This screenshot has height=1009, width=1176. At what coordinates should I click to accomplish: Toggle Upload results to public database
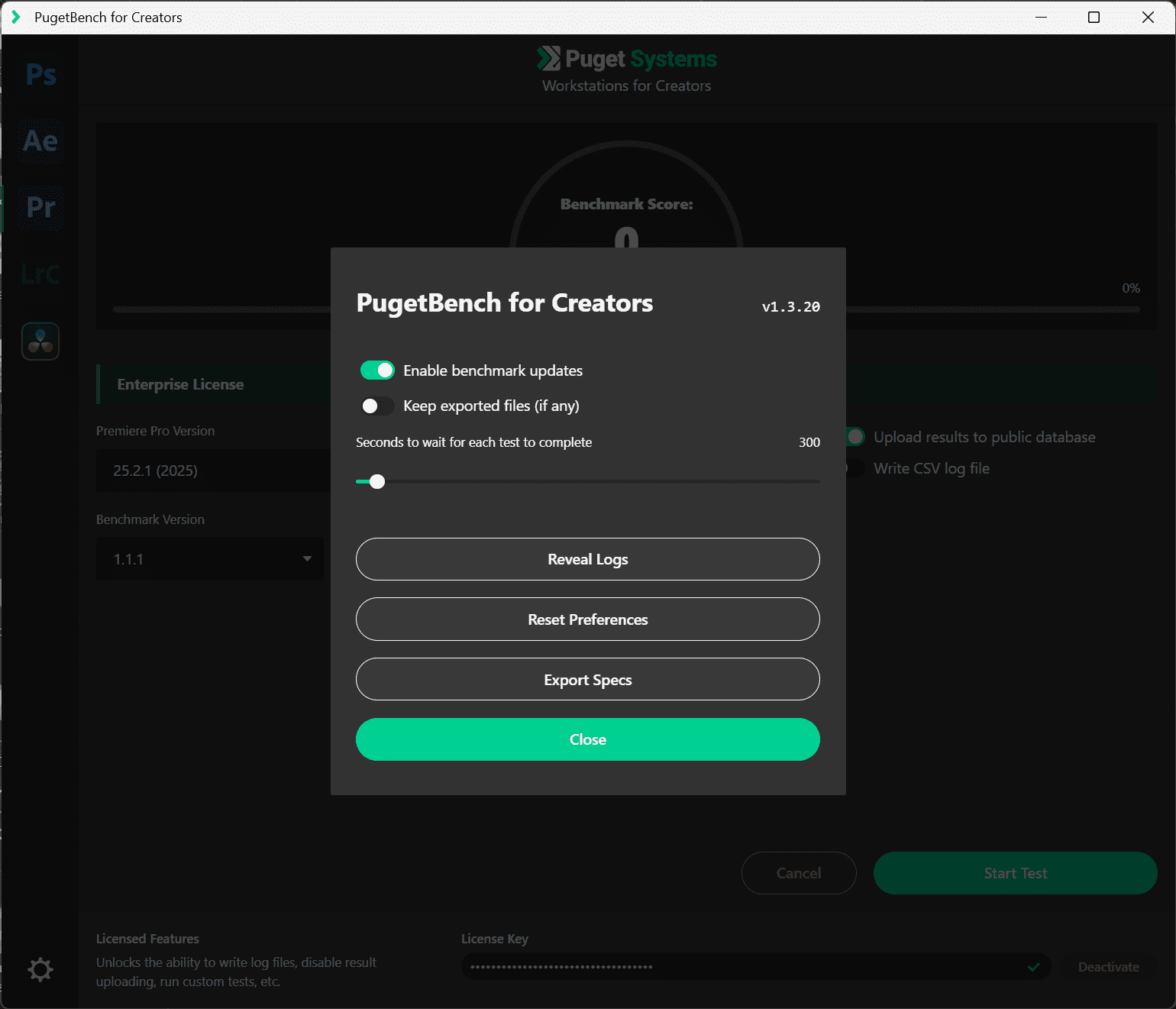(x=855, y=437)
